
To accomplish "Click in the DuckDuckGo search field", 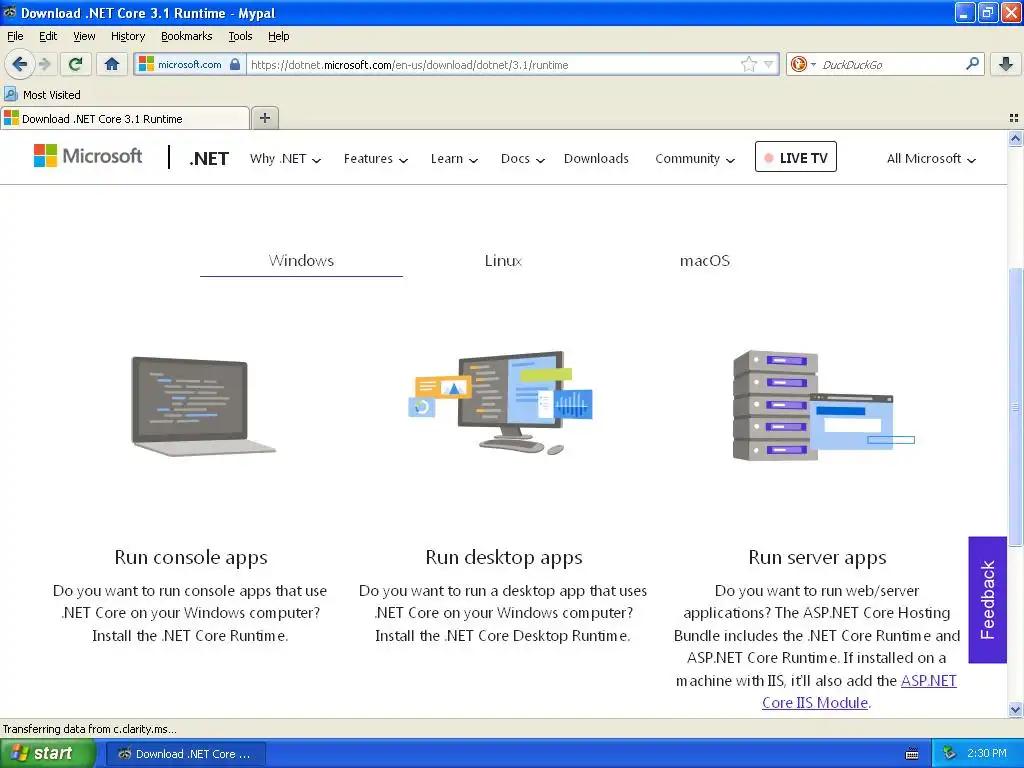I will pyautogui.click(x=889, y=65).
